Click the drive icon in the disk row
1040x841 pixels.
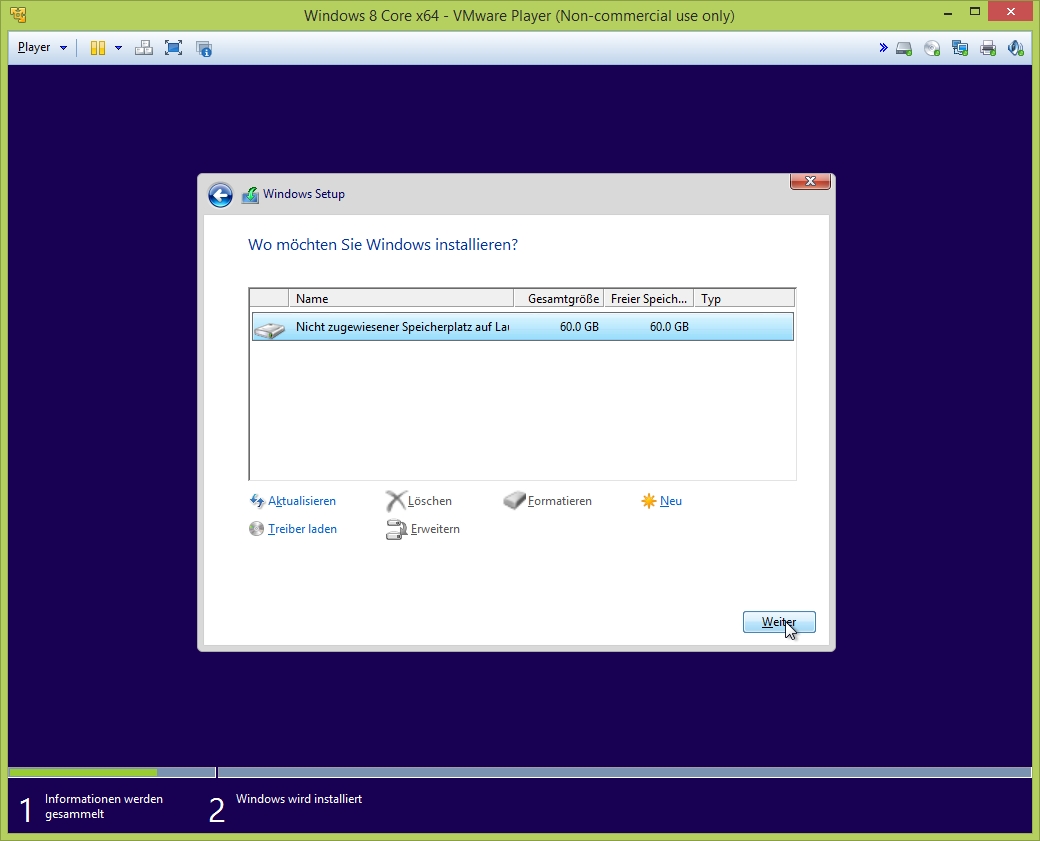pos(269,330)
